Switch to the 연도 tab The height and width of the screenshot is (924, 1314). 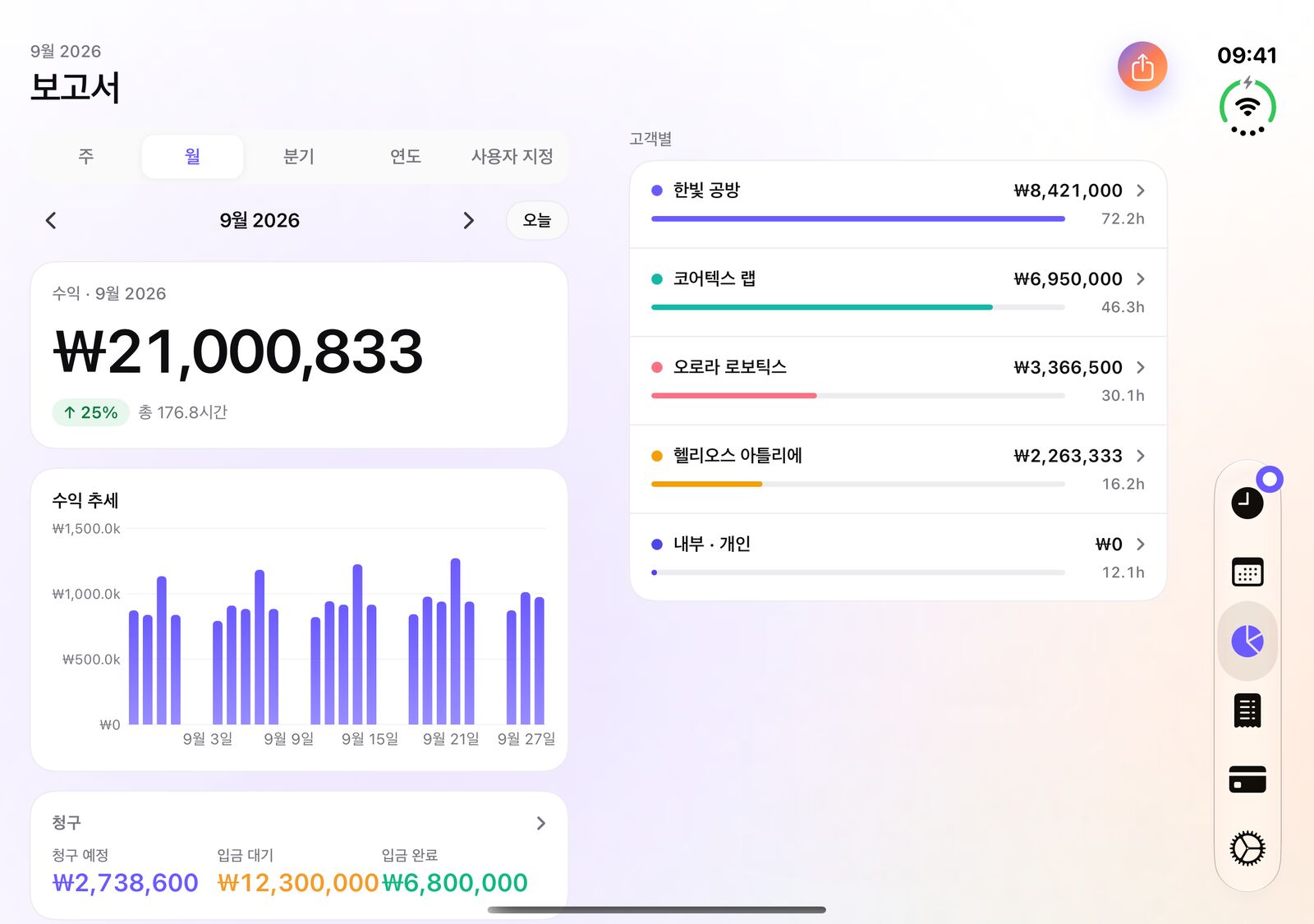(x=406, y=156)
